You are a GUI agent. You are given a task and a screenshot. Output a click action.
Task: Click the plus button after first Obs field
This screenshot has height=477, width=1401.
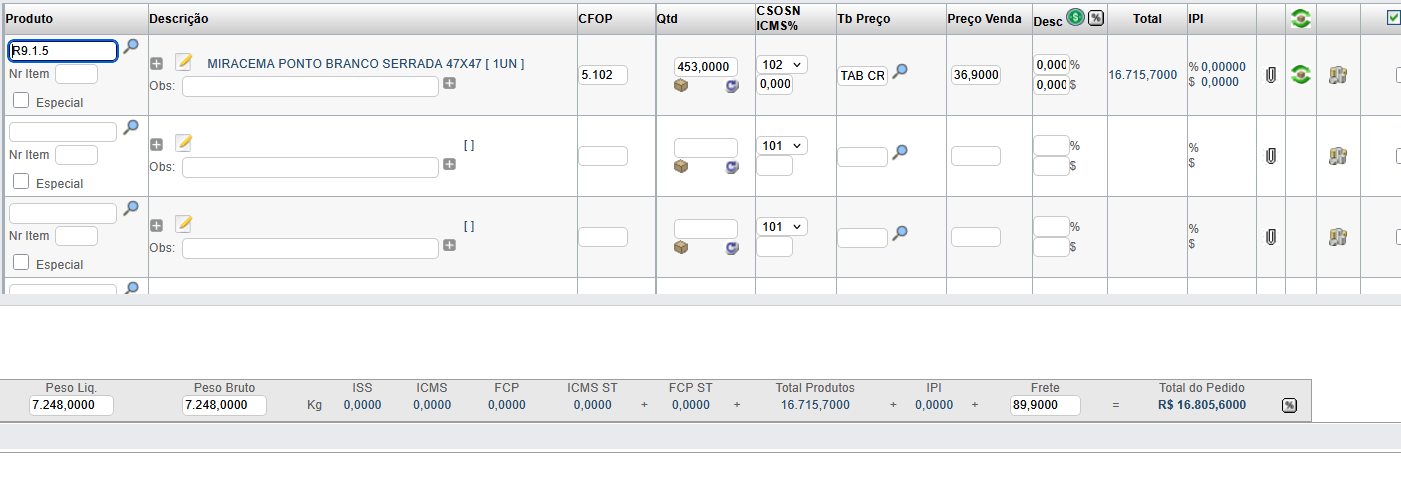tap(449, 84)
